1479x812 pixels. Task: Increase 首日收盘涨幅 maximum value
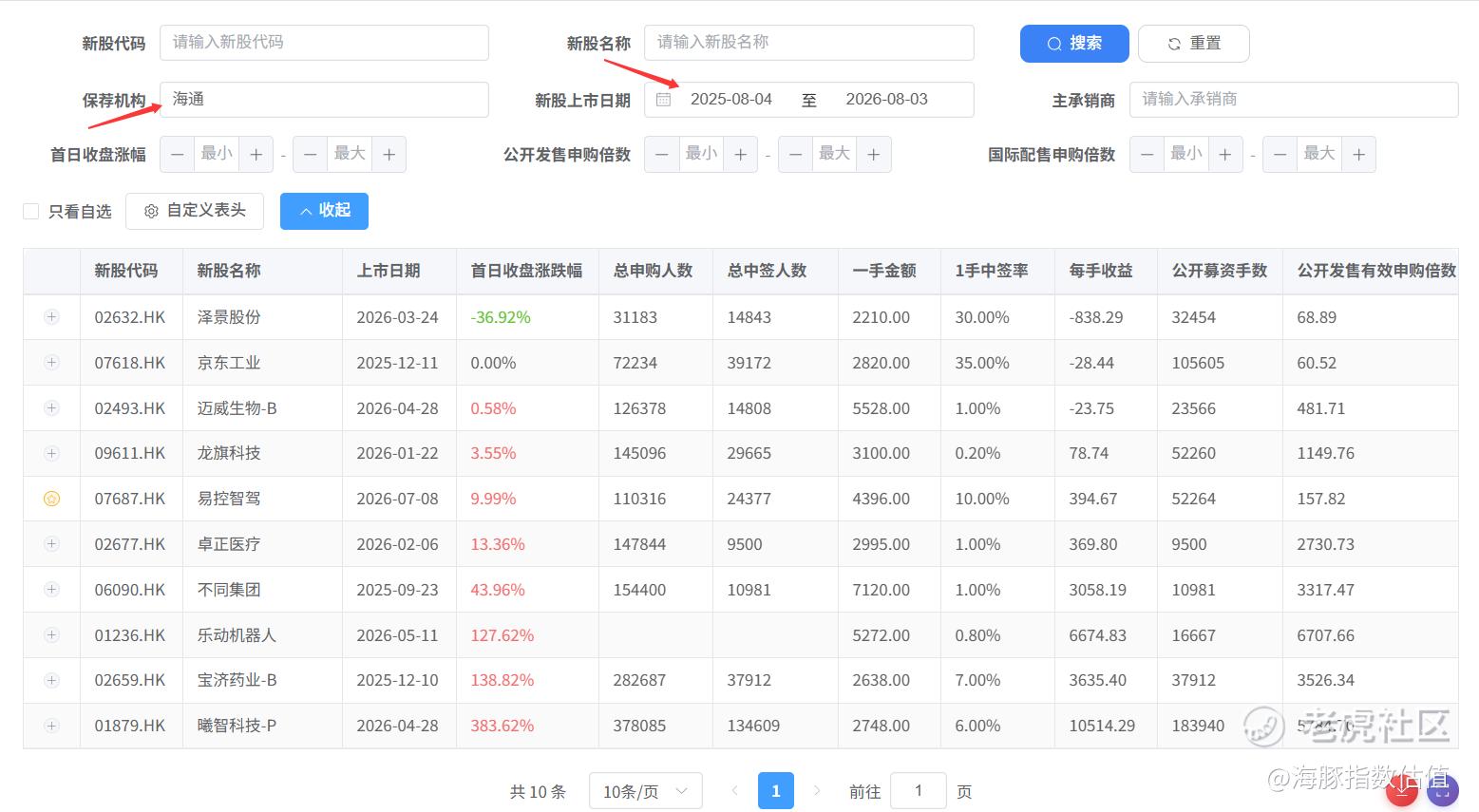click(x=389, y=155)
